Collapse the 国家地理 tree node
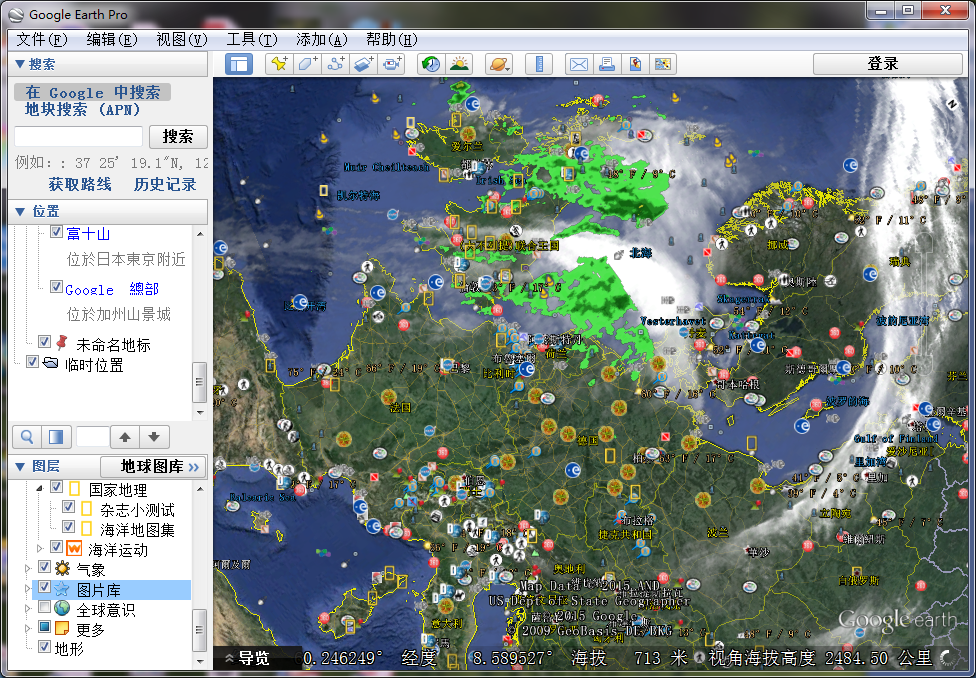Viewport: 976px width, 678px height. point(40,488)
